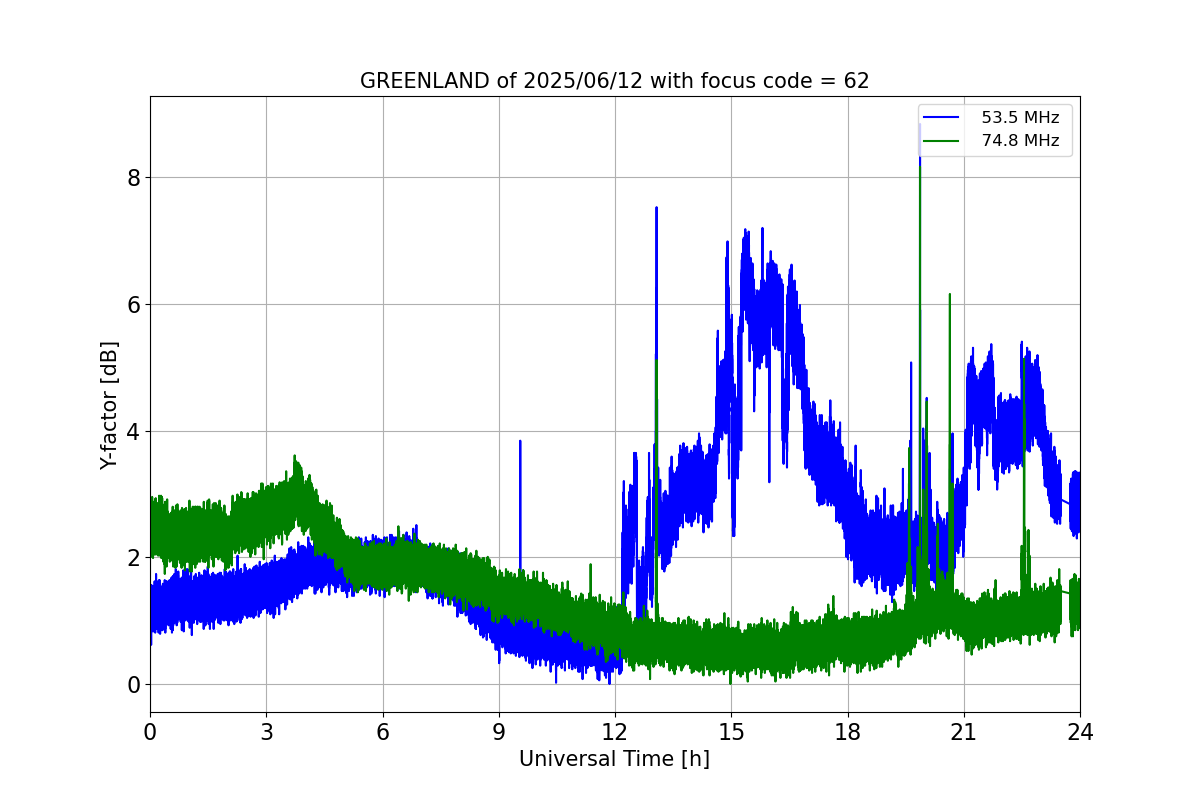
Task: Click the blue line sample in legend
Action: (941, 118)
